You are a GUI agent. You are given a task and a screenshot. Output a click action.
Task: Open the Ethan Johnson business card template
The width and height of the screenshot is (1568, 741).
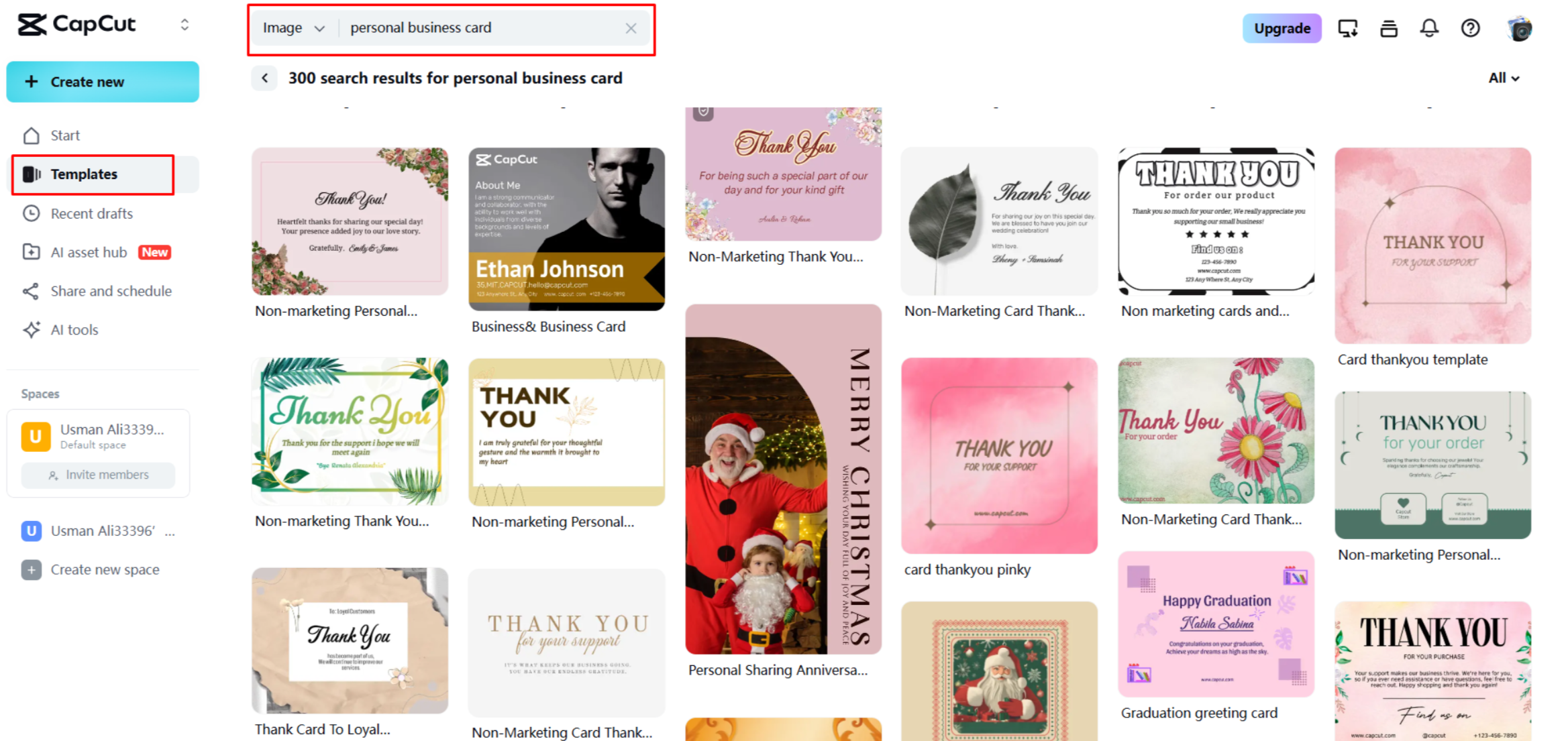[566, 229]
